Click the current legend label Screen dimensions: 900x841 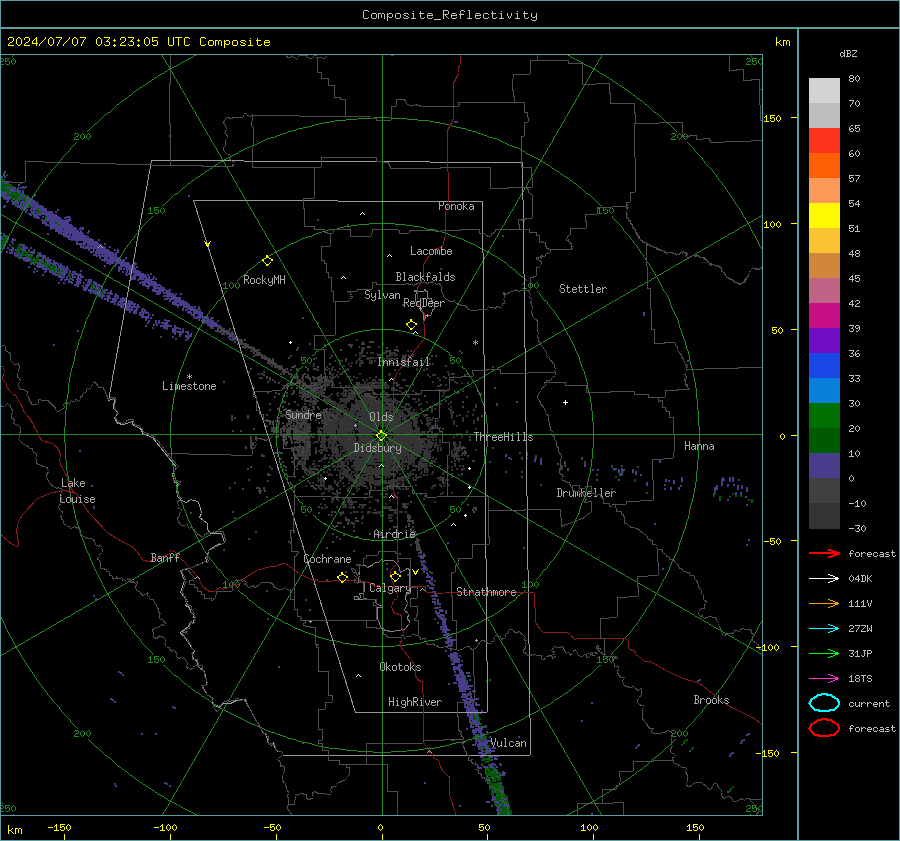tap(869, 704)
